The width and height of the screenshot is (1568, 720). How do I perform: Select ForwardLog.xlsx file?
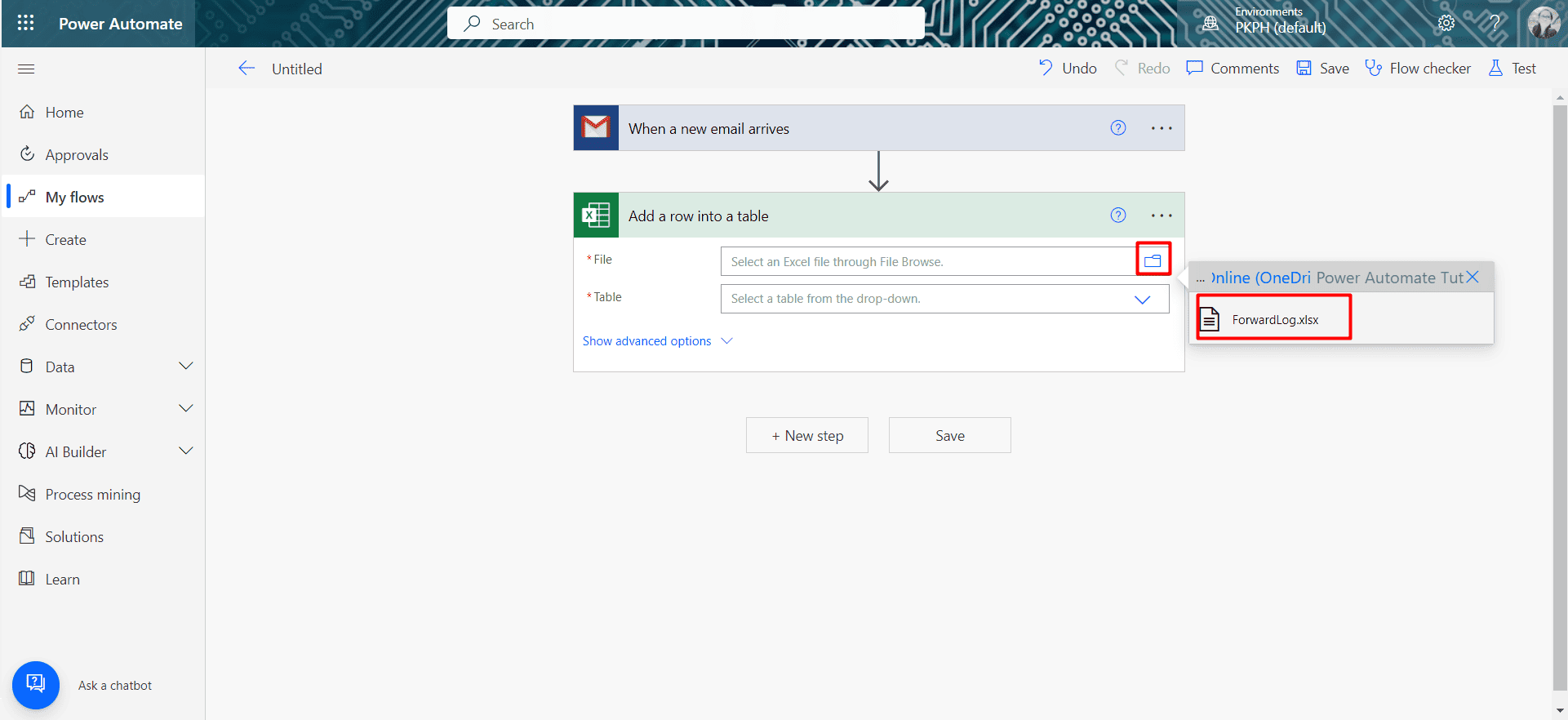pyautogui.click(x=1274, y=319)
